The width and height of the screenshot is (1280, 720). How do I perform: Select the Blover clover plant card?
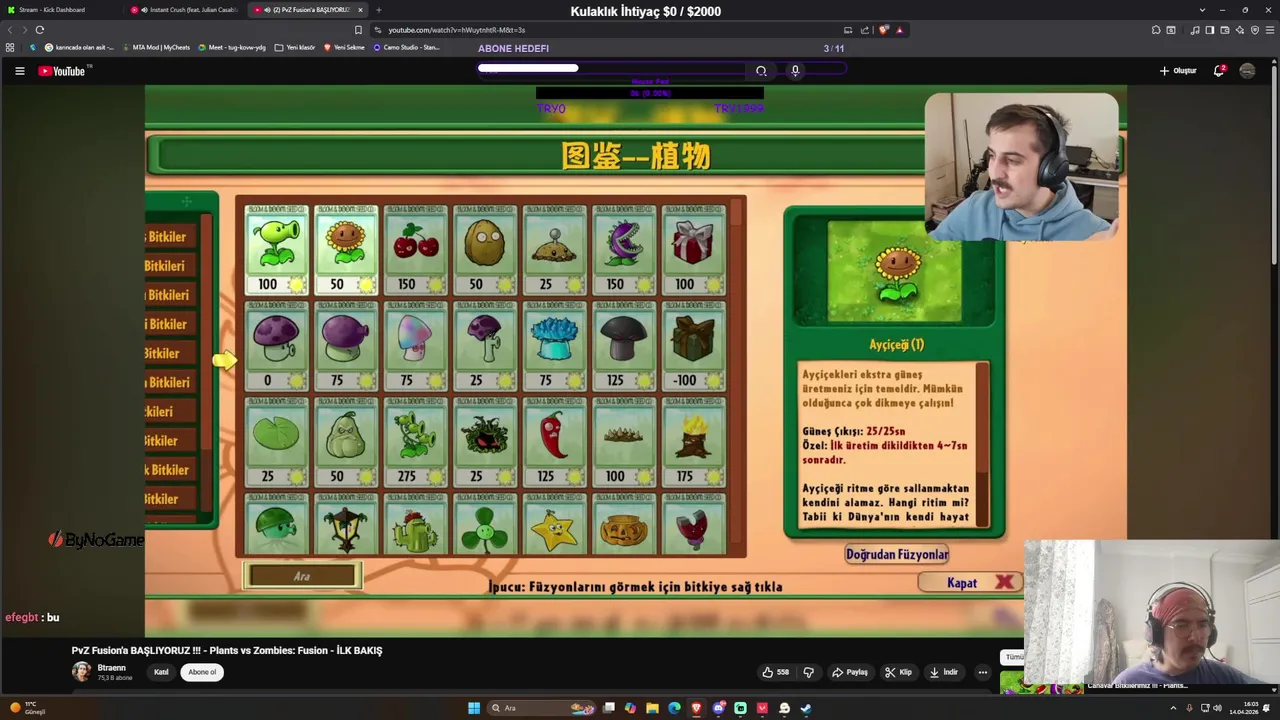(x=485, y=524)
